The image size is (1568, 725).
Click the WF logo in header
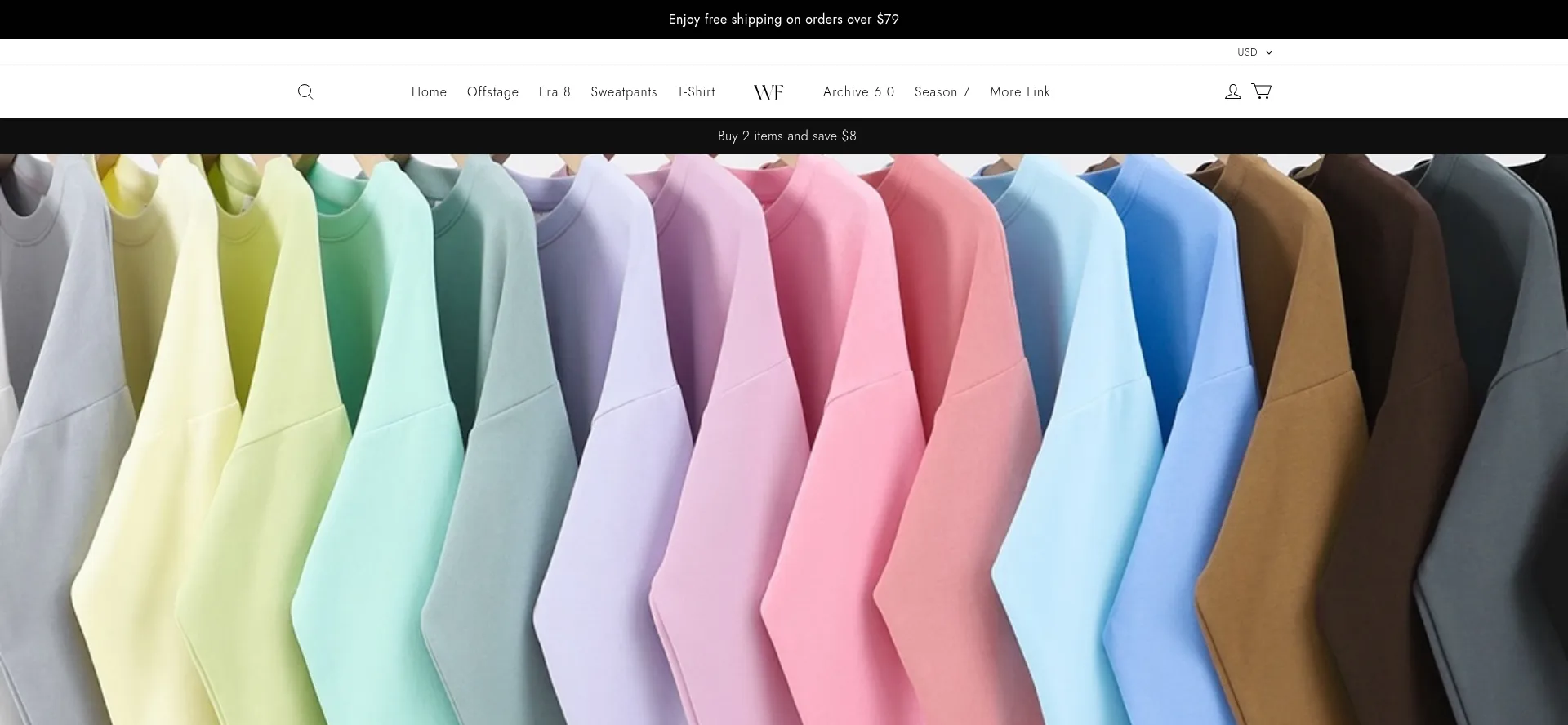(768, 92)
